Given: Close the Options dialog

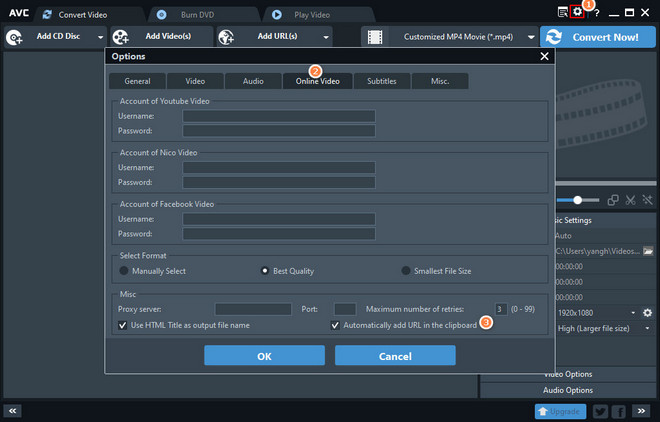Looking at the screenshot, I should coord(544,56).
